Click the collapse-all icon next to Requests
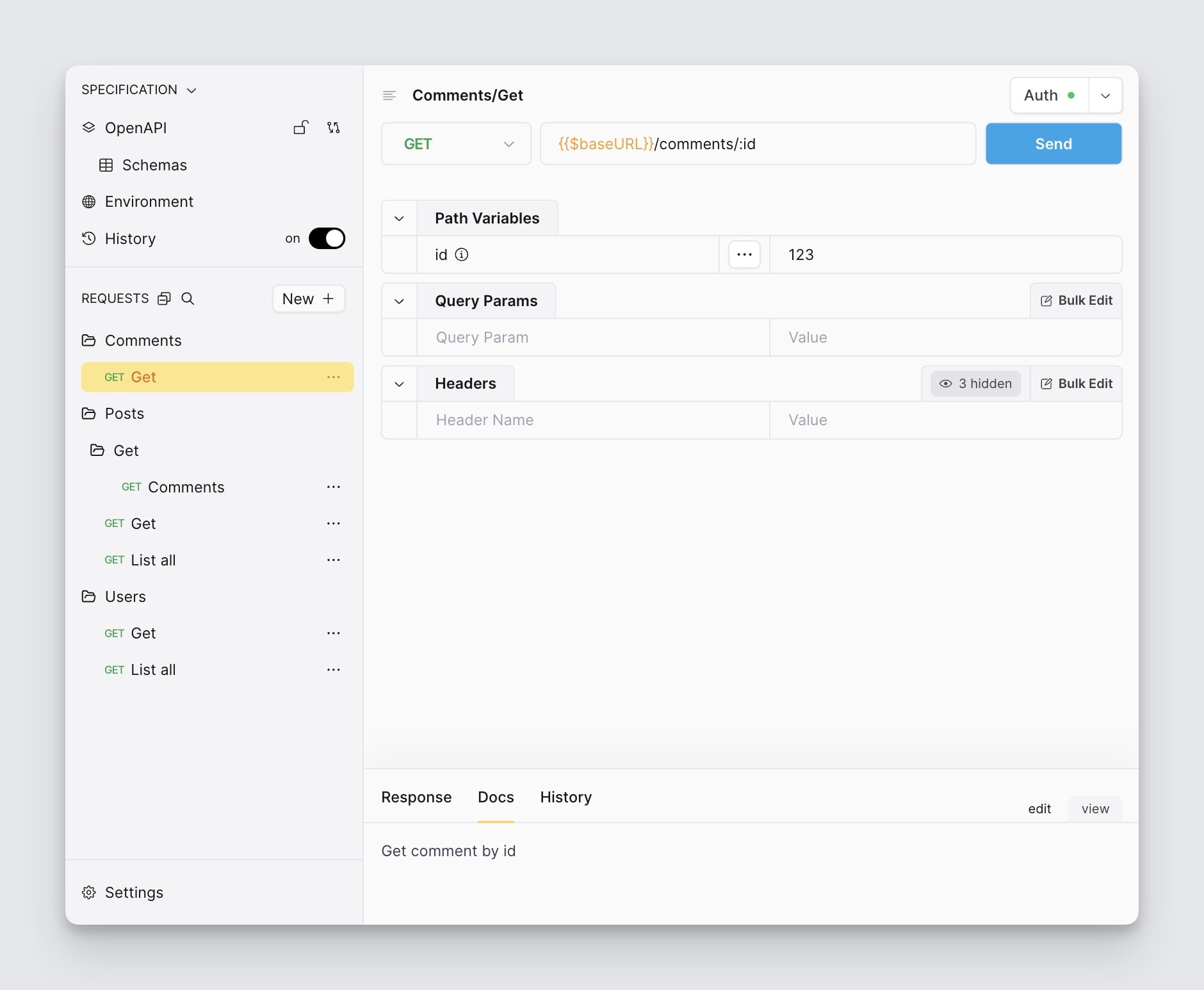Image resolution: width=1204 pixels, height=990 pixels. pyautogui.click(x=165, y=298)
